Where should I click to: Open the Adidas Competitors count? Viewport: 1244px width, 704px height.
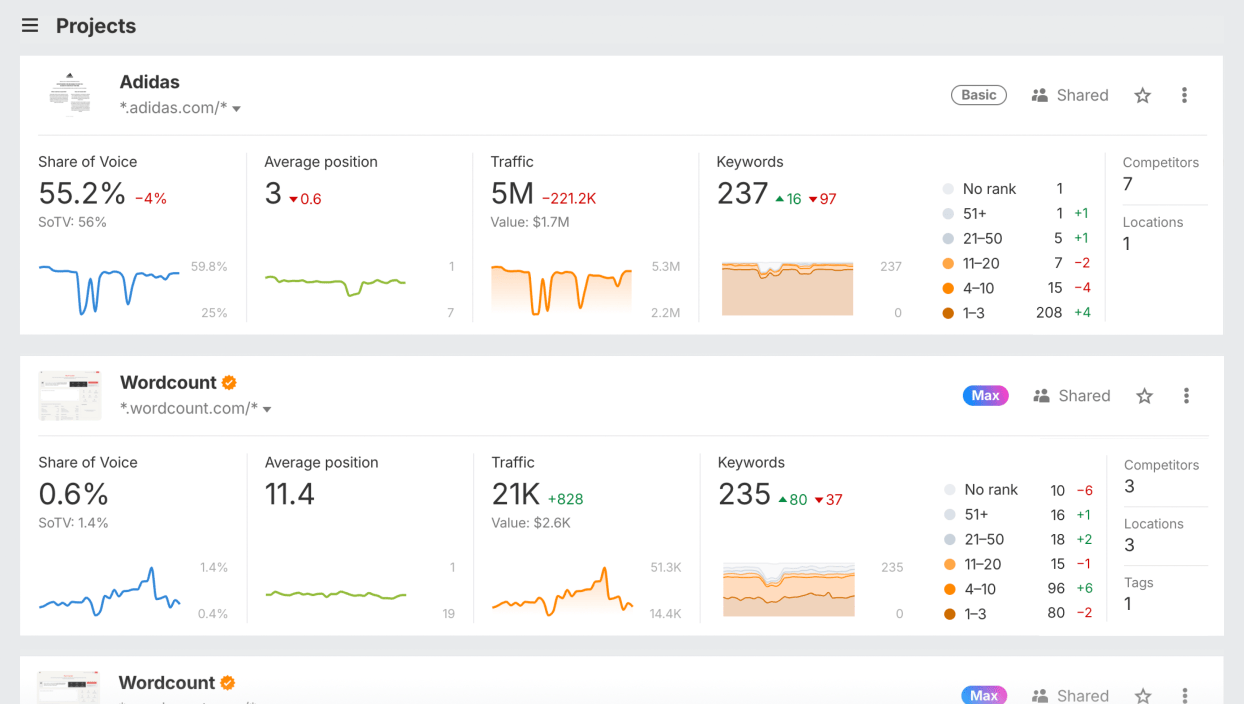1128,184
